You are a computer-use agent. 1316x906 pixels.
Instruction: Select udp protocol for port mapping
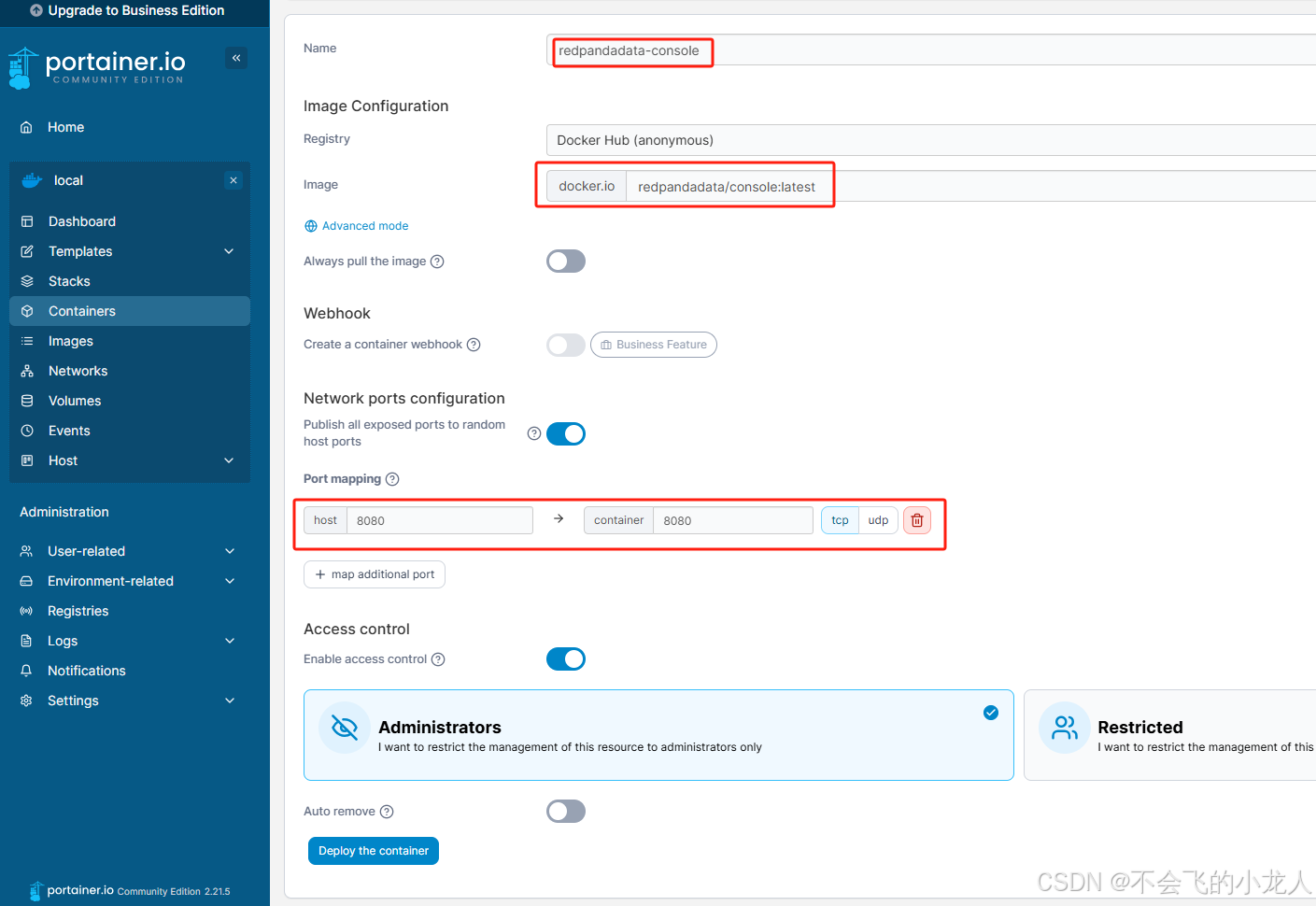878,520
